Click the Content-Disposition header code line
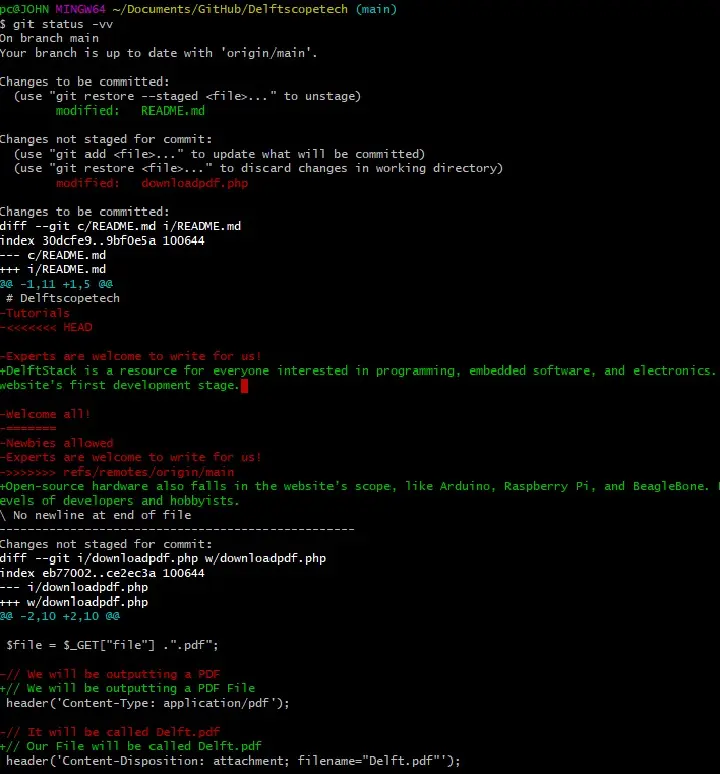 (233, 761)
